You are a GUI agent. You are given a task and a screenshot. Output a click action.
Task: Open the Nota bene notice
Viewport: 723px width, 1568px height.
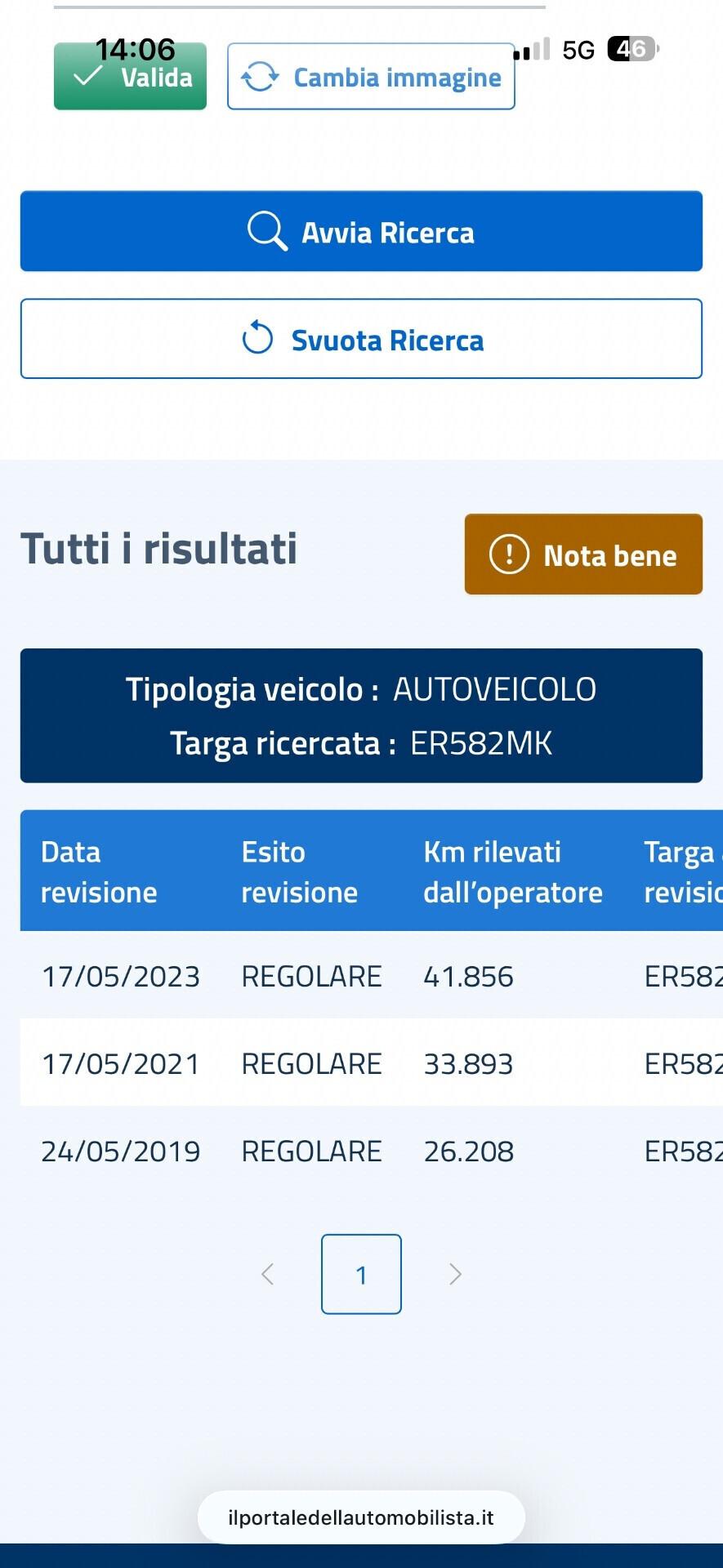(x=583, y=554)
